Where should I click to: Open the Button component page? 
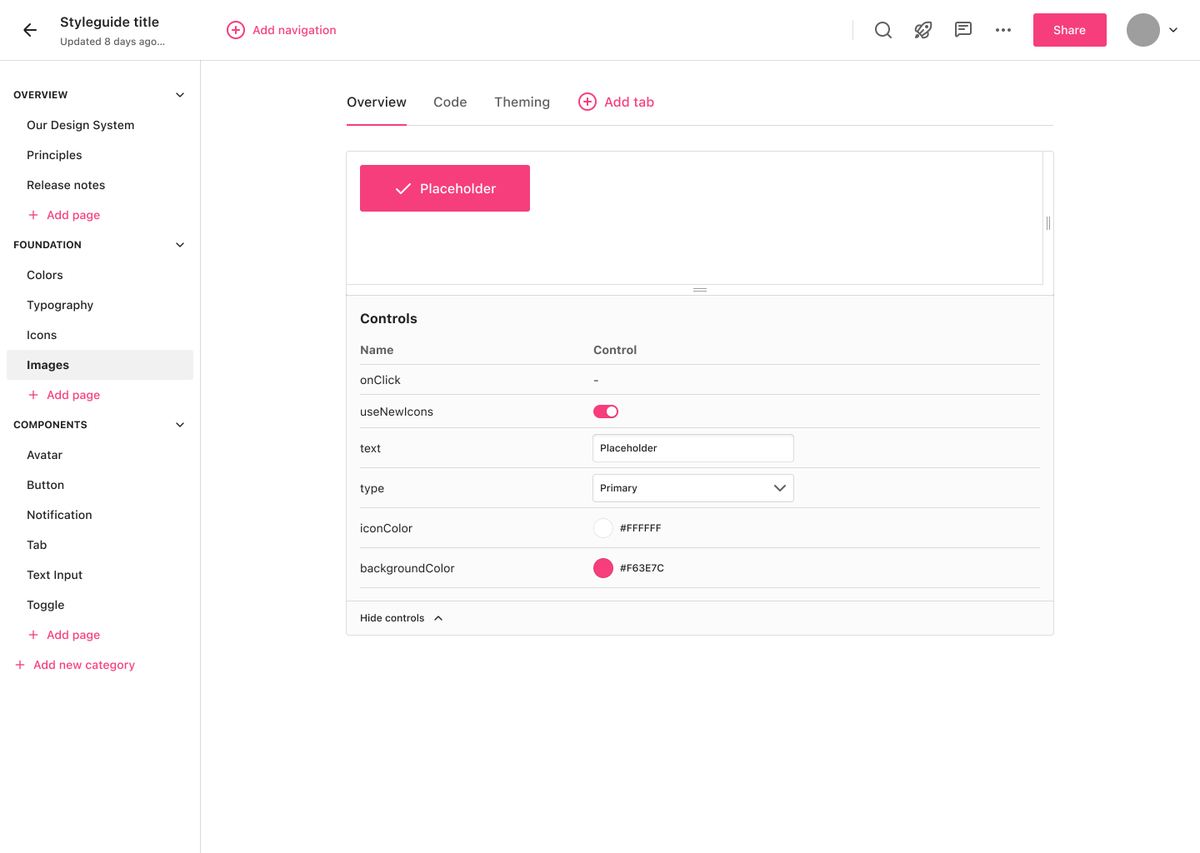(x=45, y=485)
